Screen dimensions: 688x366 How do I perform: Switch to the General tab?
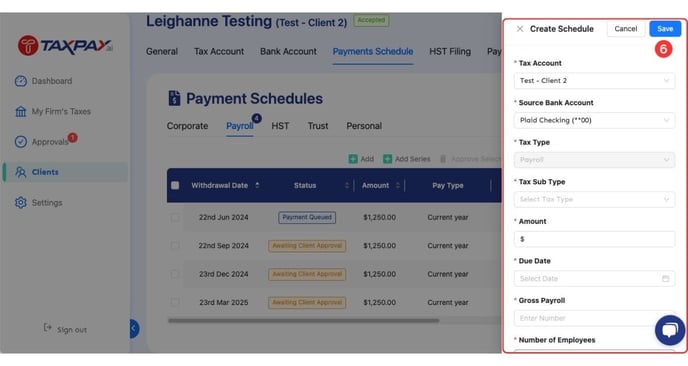coord(162,51)
